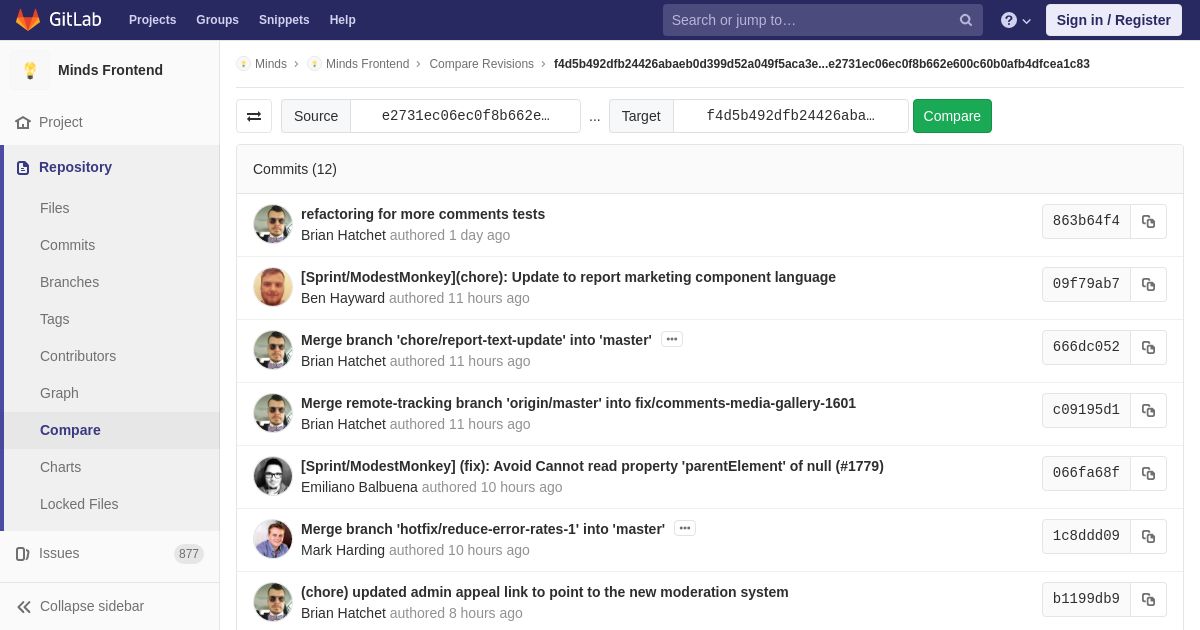Click the search magnifier icon

(966, 20)
